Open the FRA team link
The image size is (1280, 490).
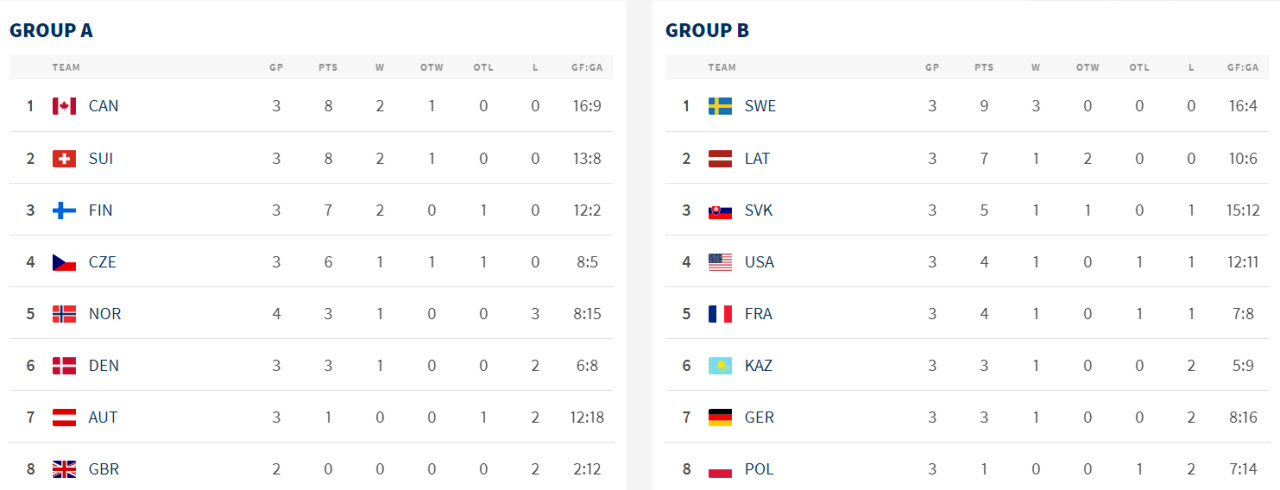758,314
